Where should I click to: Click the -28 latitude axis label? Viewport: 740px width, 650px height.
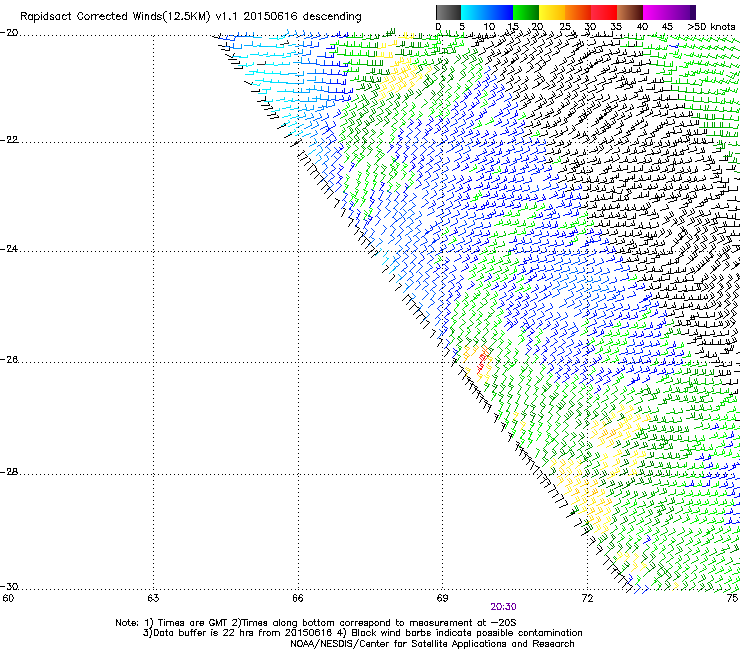coord(9,472)
